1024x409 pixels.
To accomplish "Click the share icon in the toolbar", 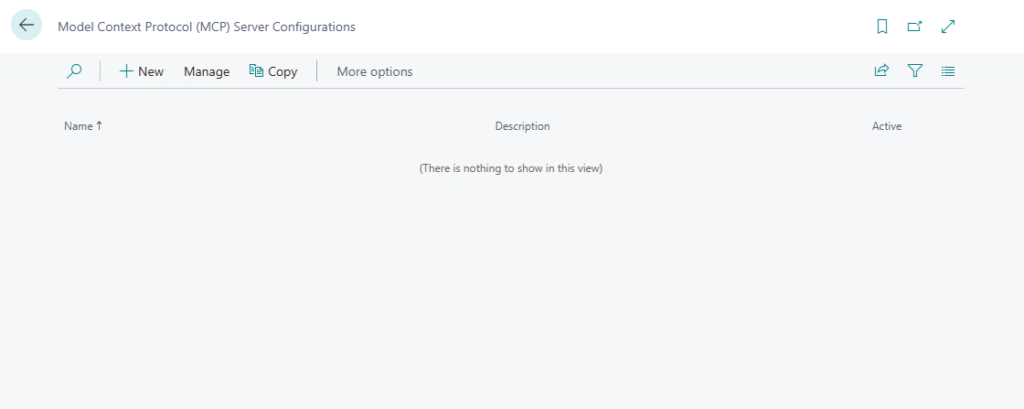I will click(881, 71).
